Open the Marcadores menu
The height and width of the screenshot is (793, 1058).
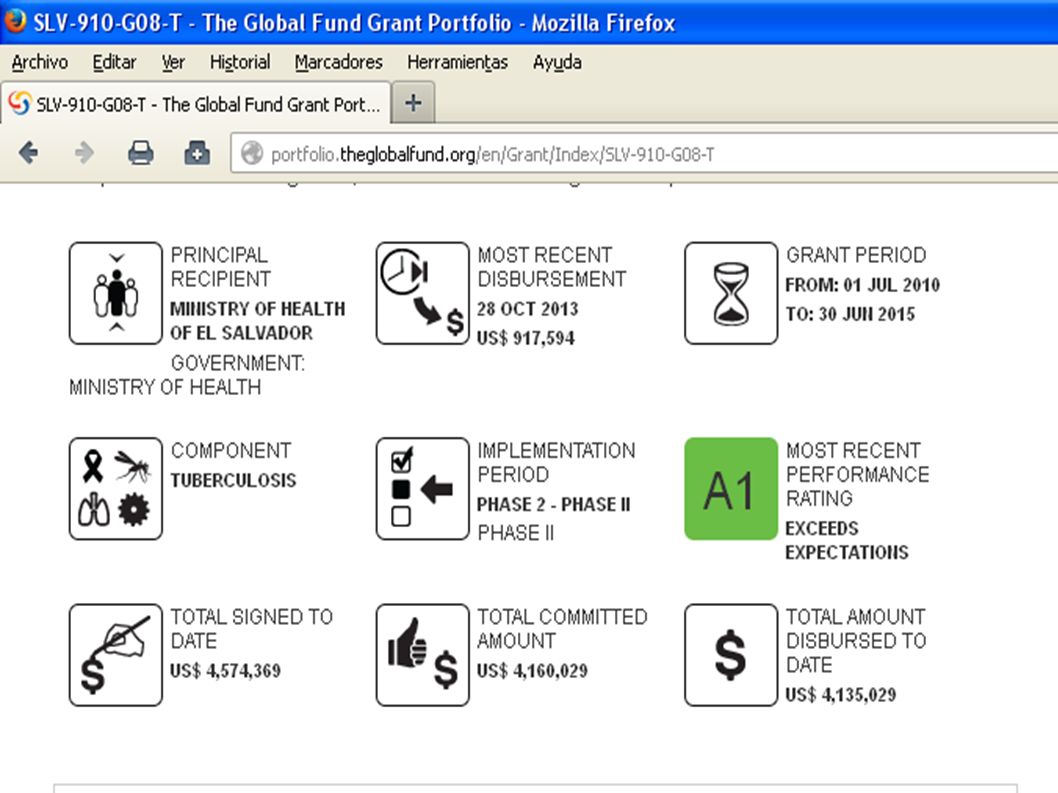tap(338, 62)
